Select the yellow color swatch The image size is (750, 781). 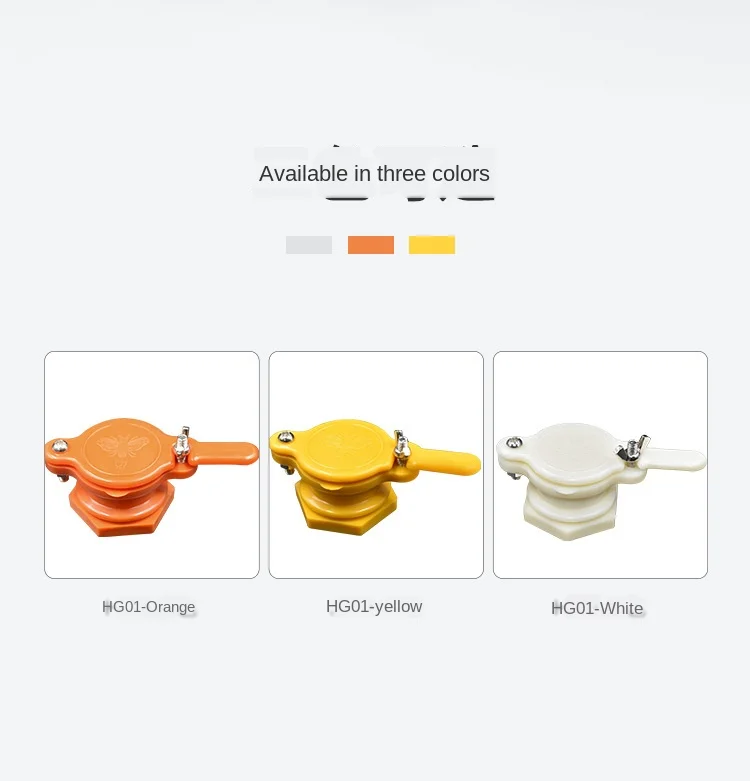pyautogui.click(x=432, y=245)
